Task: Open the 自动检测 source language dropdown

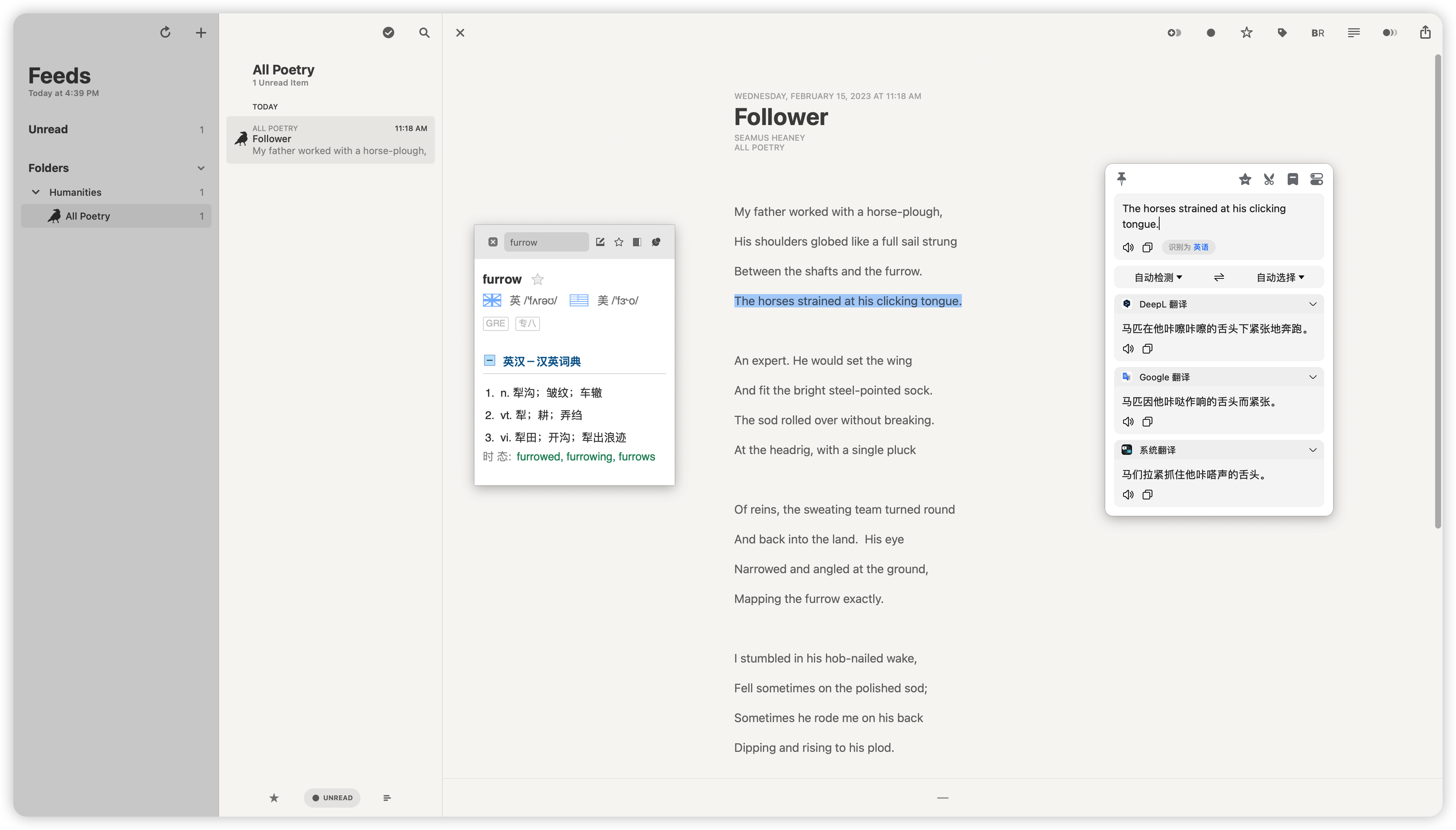Action: (1158, 277)
